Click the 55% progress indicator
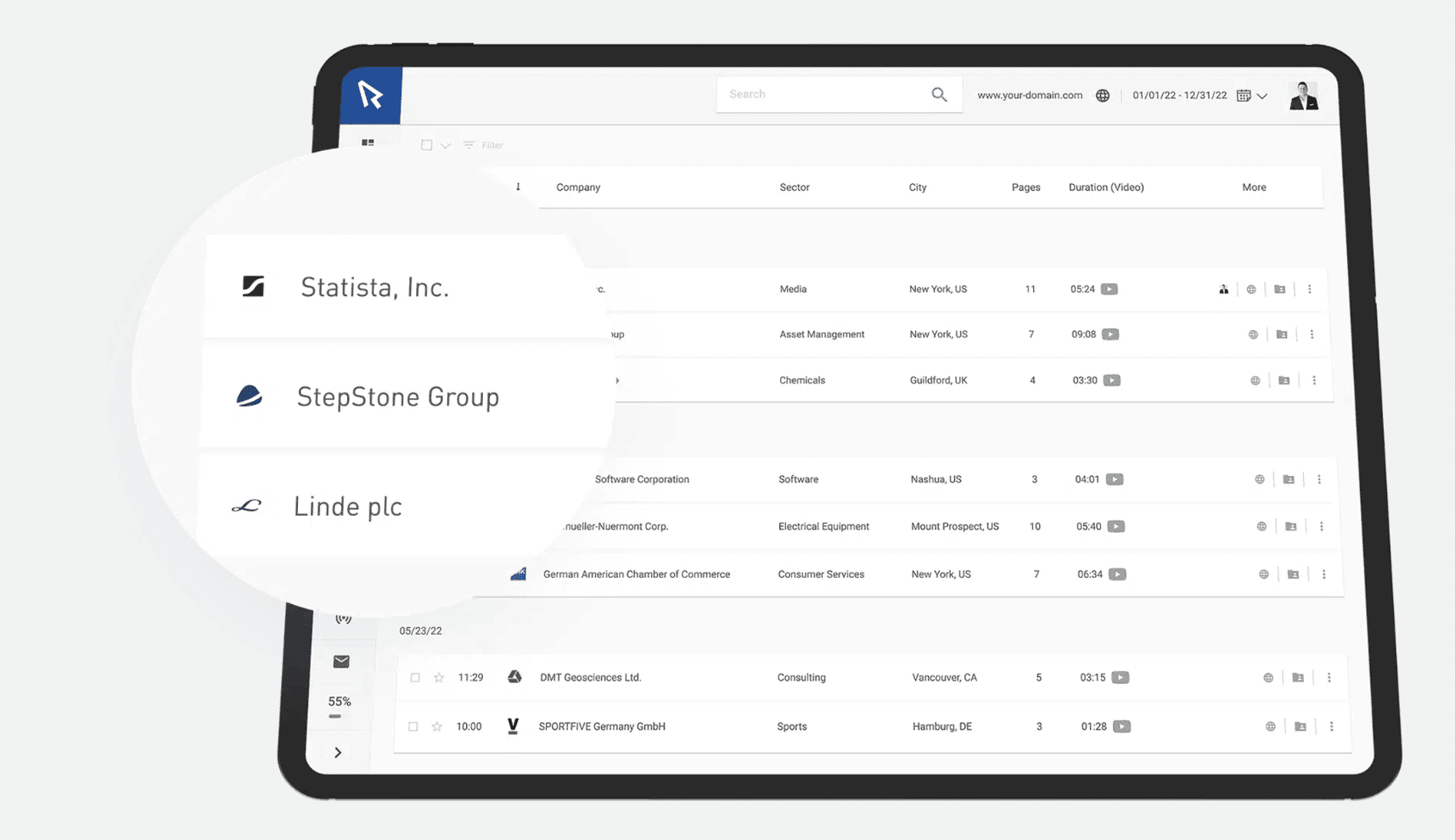Image resolution: width=1455 pixels, height=840 pixels. [340, 705]
